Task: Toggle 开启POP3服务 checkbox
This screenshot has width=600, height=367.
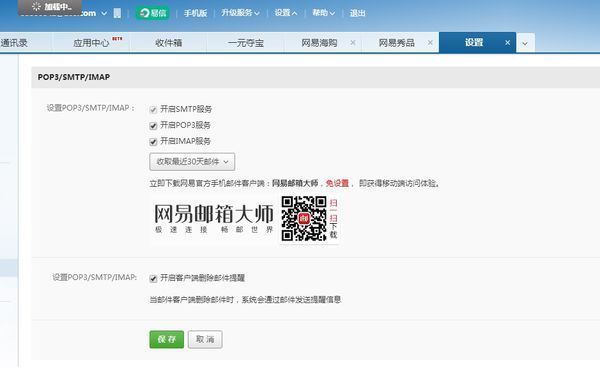Action: point(153,126)
